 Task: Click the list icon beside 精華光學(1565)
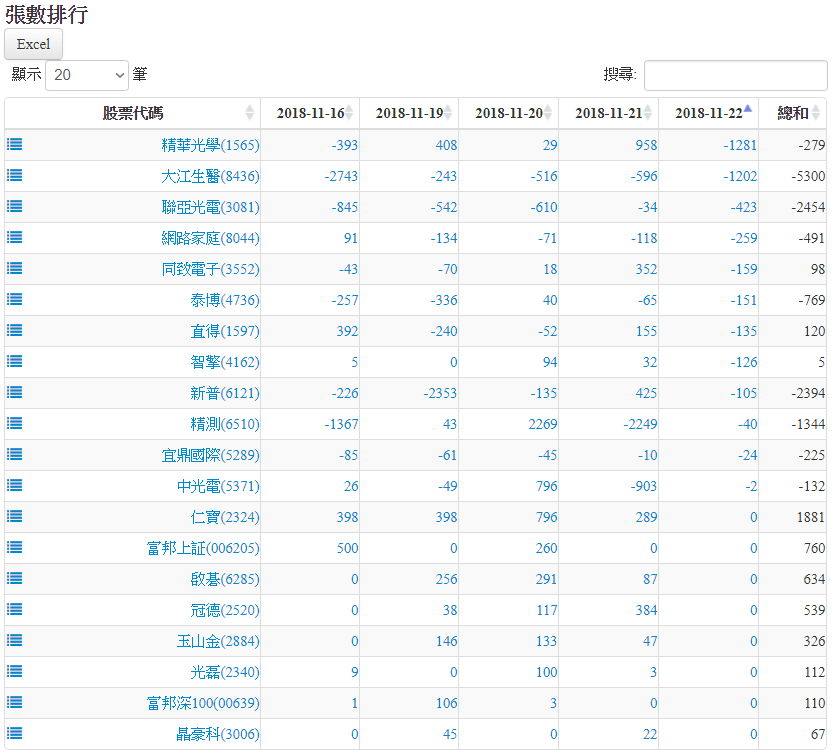pos(15,144)
